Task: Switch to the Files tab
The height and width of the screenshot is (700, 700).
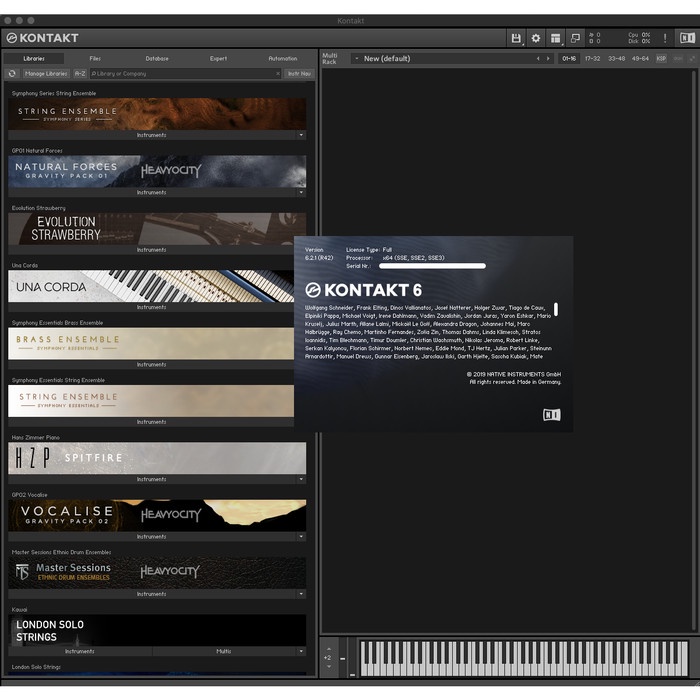Action: click(95, 58)
